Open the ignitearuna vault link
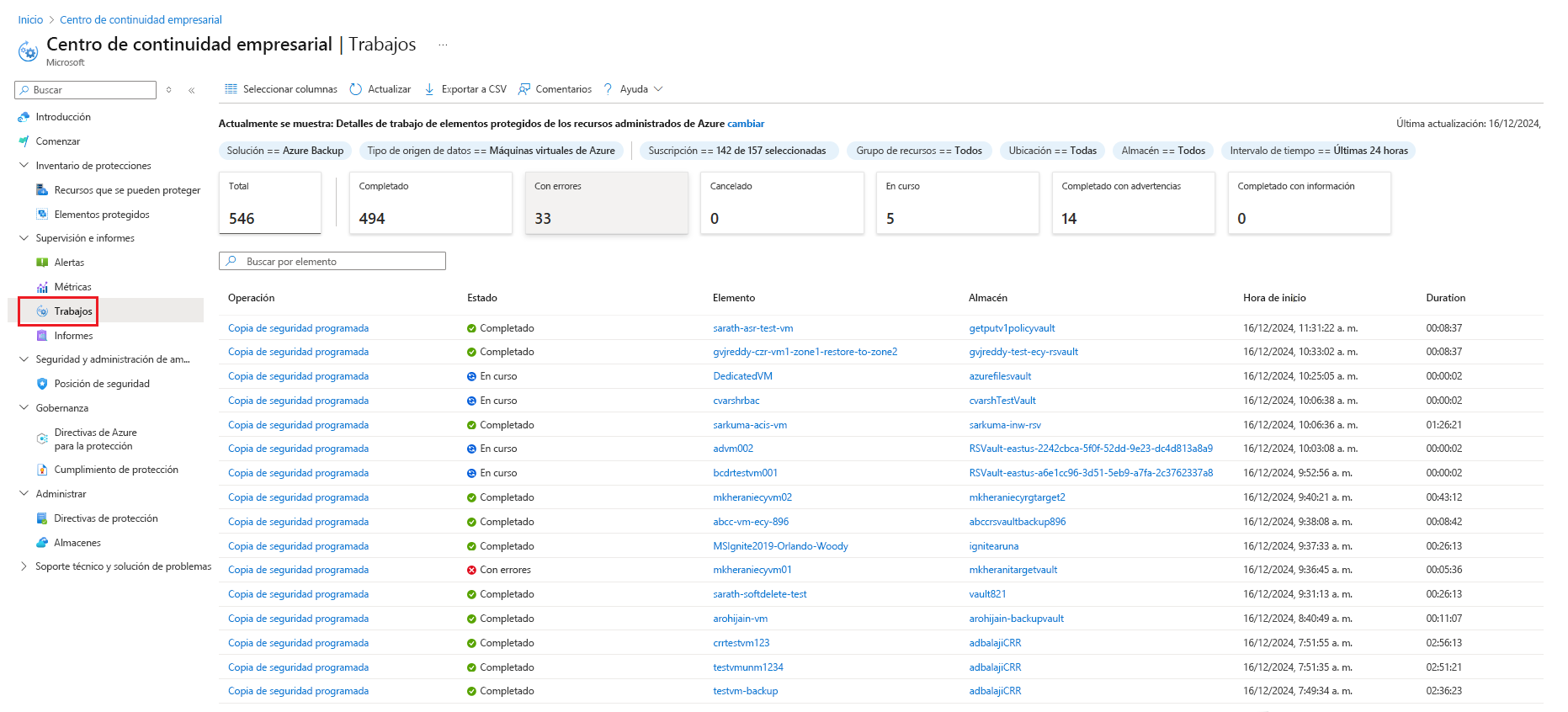Image resolution: width=1568 pixels, height=712 pixels. click(x=993, y=546)
